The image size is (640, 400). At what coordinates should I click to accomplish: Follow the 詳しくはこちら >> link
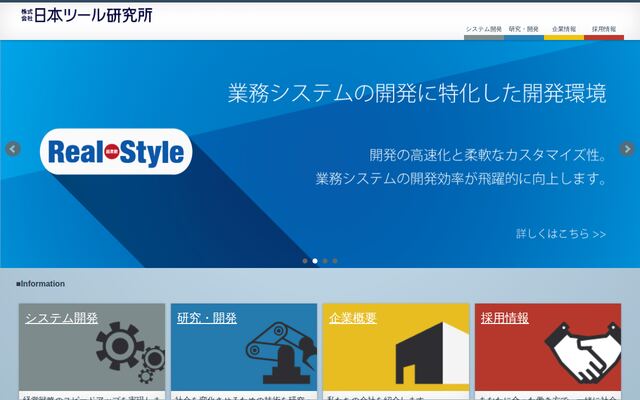[561, 234]
